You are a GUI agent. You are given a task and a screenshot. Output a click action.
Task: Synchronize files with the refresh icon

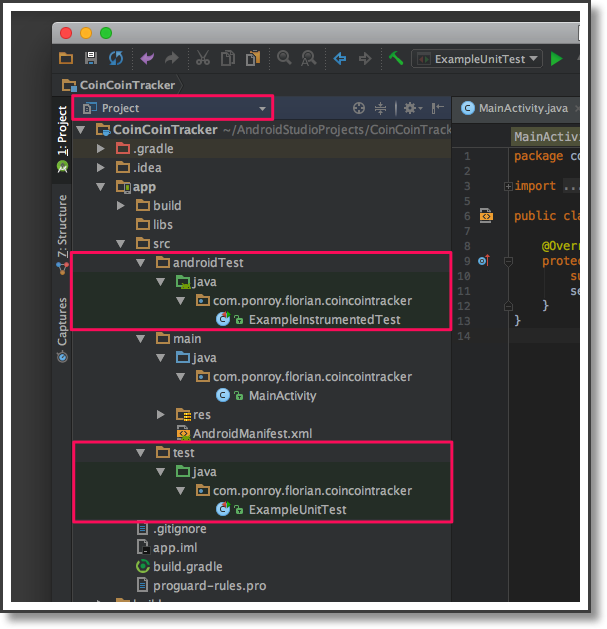coord(116,59)
